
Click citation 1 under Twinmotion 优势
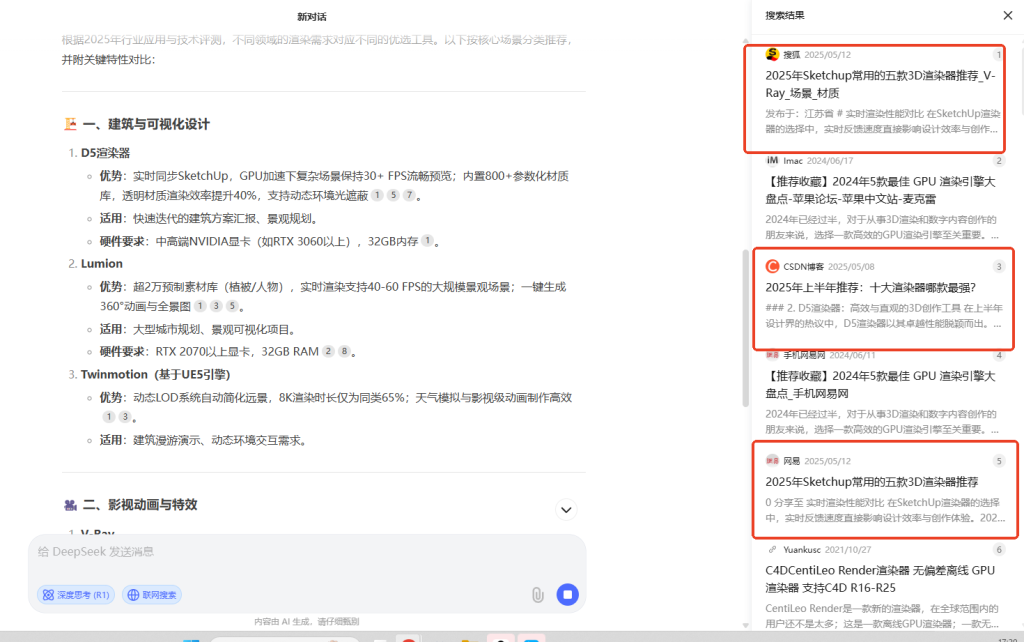pos(108,417)
